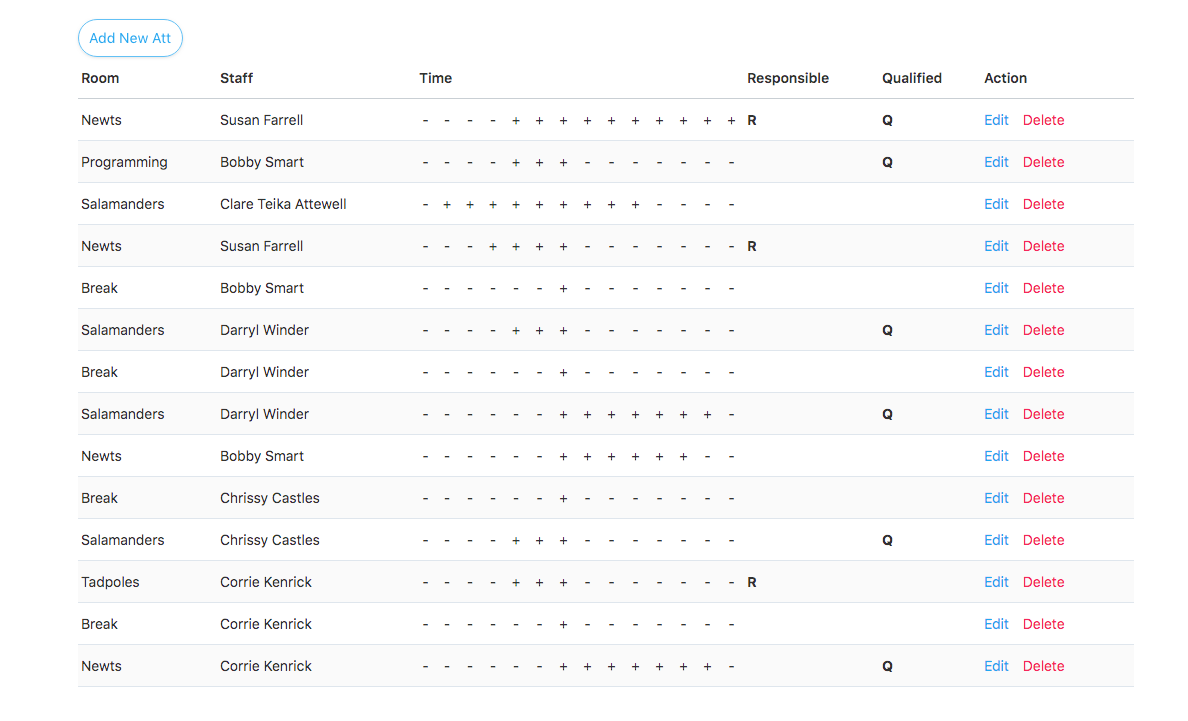Click the Q in Corrie Kenrick's Newts row
The height and width of the screenshot is (721, 1188).
point(887,666)
